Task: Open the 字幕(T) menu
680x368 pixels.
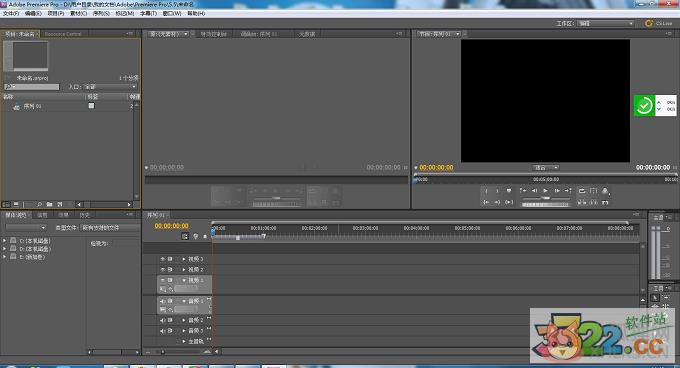Action: pos(148,13)
